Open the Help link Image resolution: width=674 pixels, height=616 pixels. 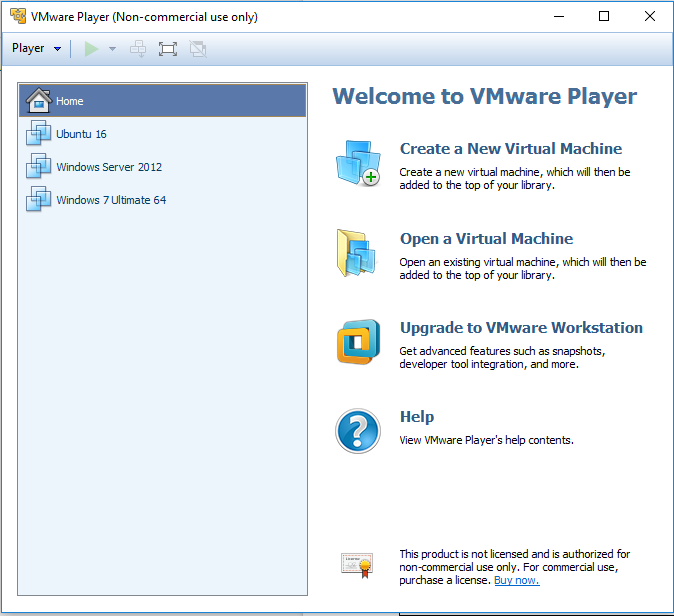click(x=417, y=417)
